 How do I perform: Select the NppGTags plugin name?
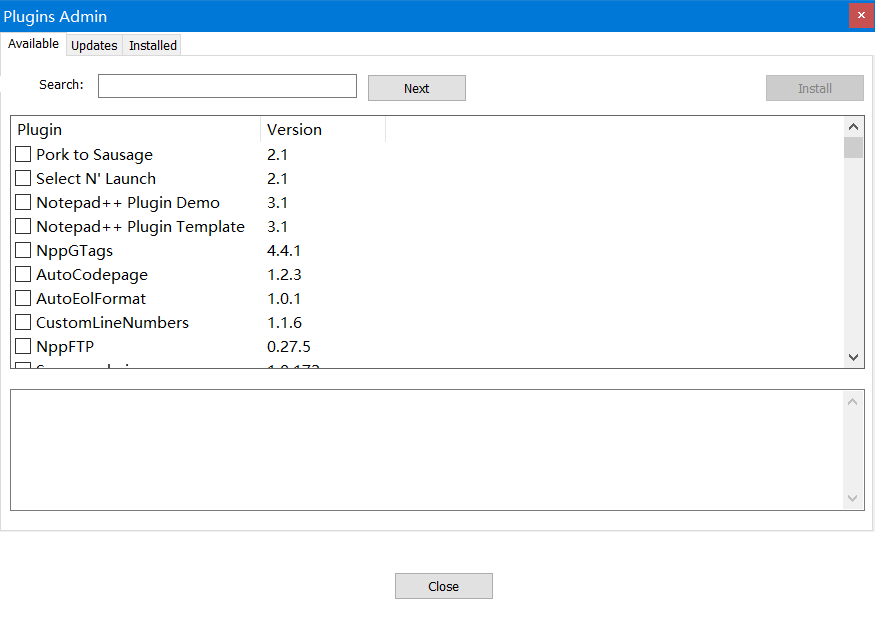tap(74, 251)
